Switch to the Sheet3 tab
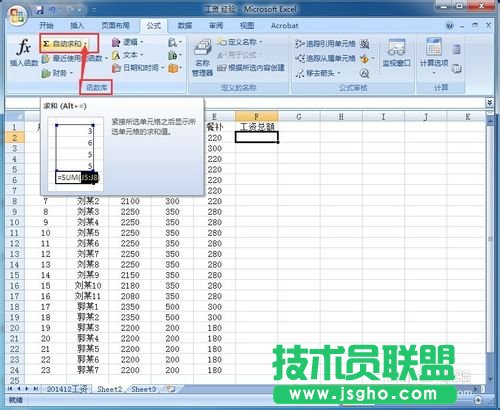Screen dimensions: 500x410 144,389
